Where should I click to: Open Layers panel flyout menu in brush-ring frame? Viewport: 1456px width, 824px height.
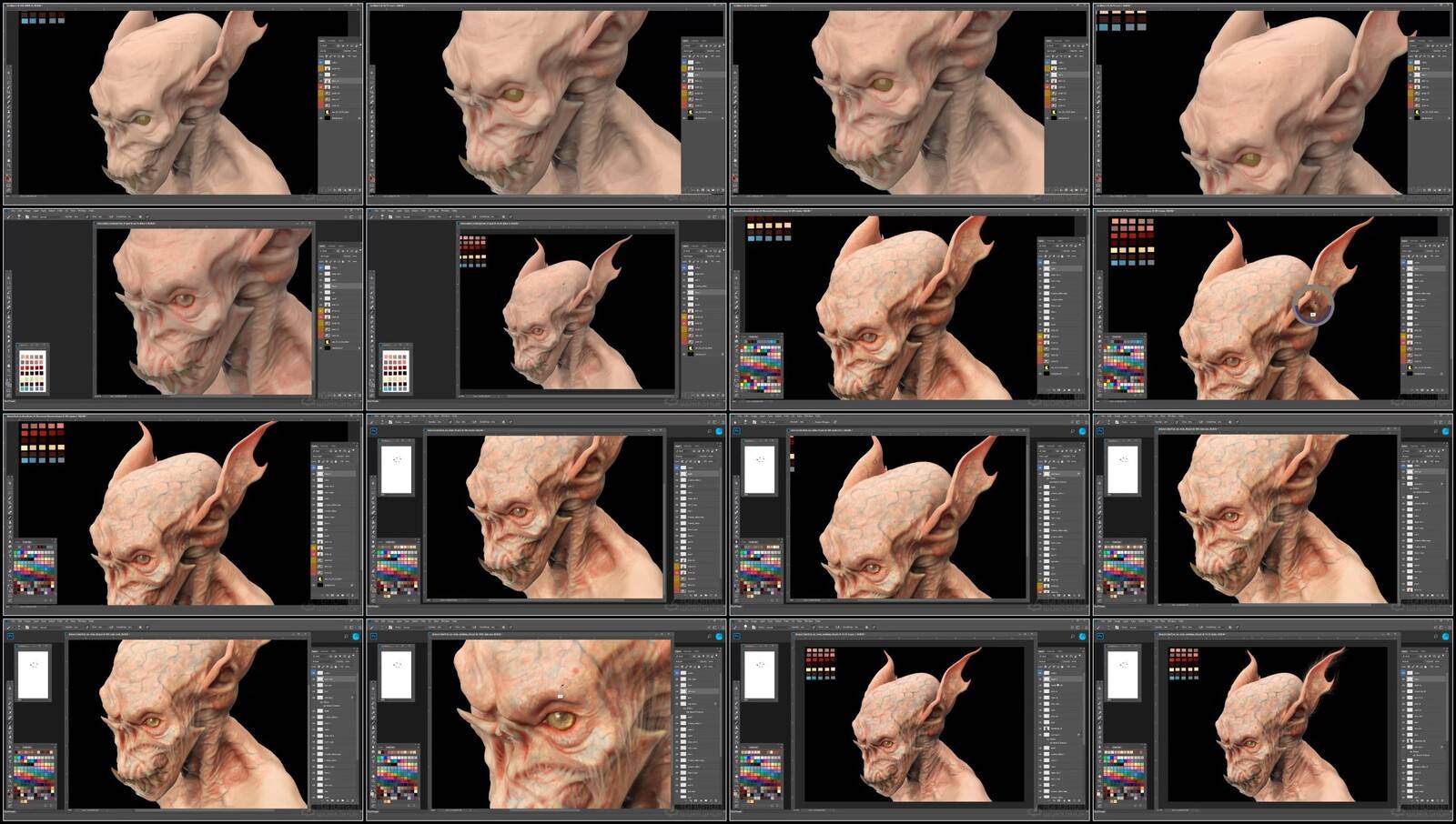[x=1448, y=240]
